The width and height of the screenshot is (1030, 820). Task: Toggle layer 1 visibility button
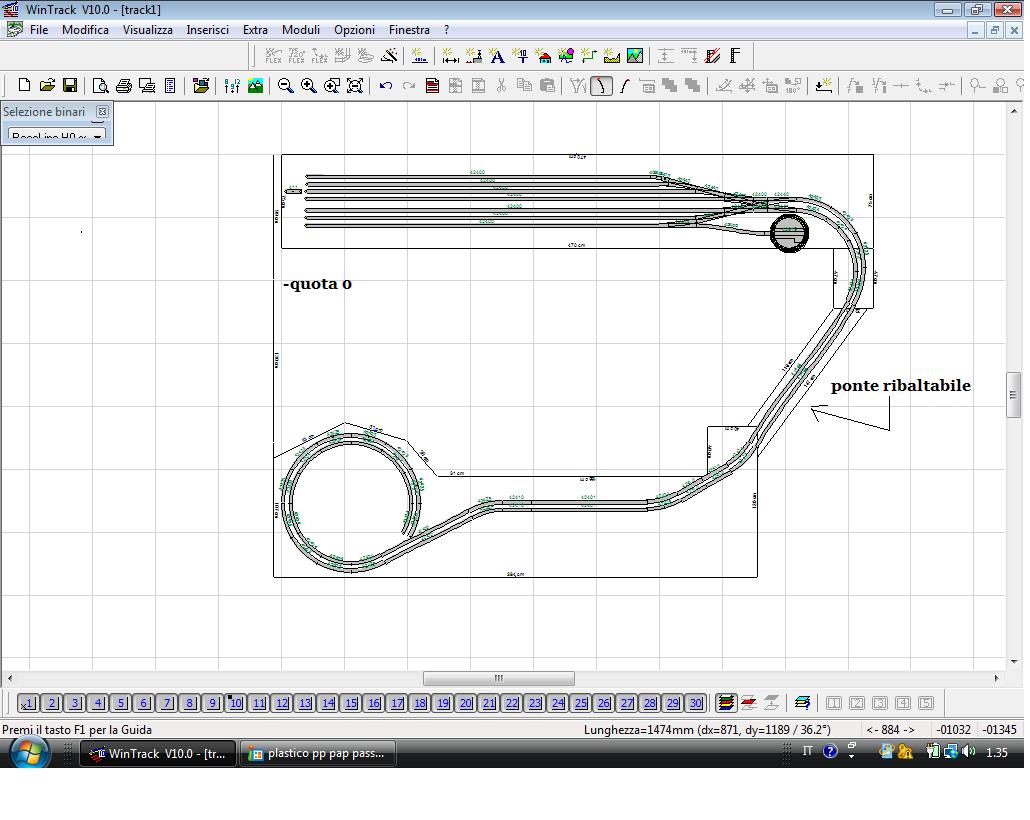(x=28, y=703)
